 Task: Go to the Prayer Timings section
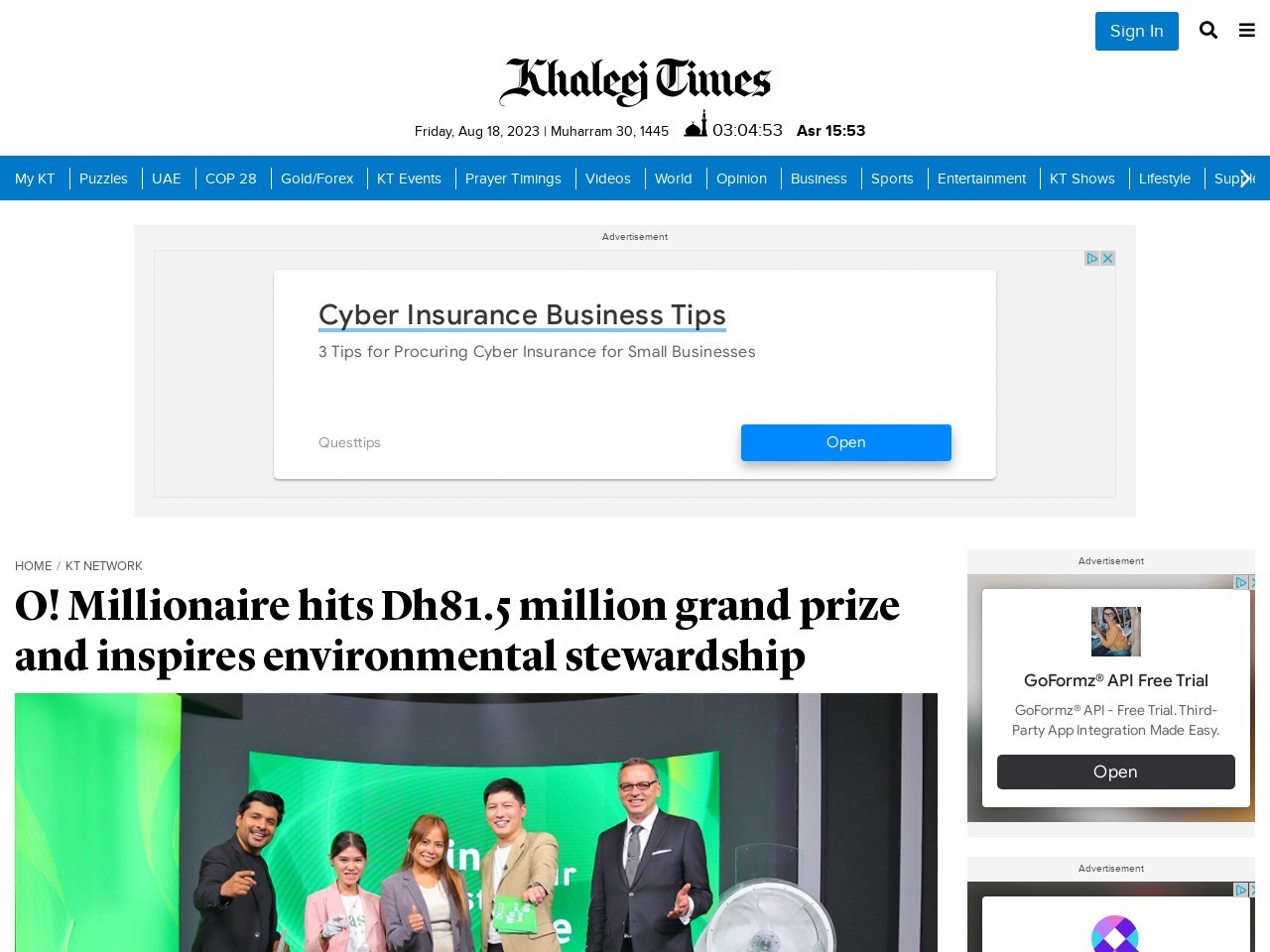(513, 178)
